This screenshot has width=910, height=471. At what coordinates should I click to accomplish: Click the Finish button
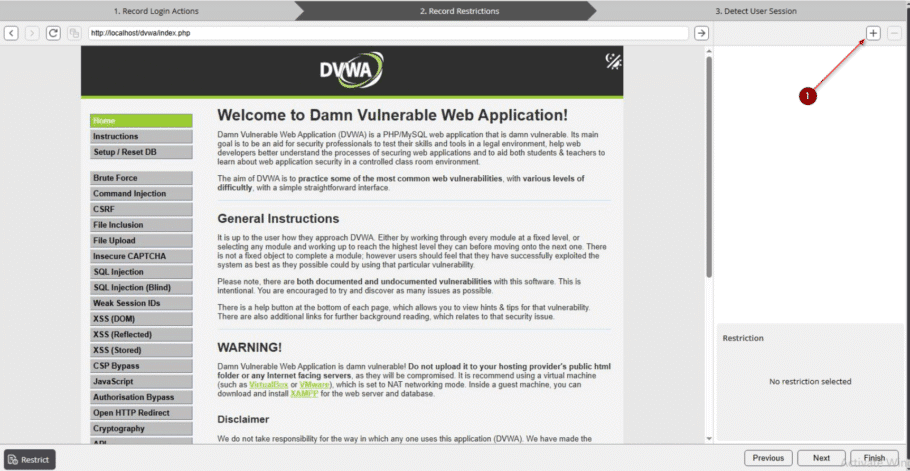pos(874,458)
